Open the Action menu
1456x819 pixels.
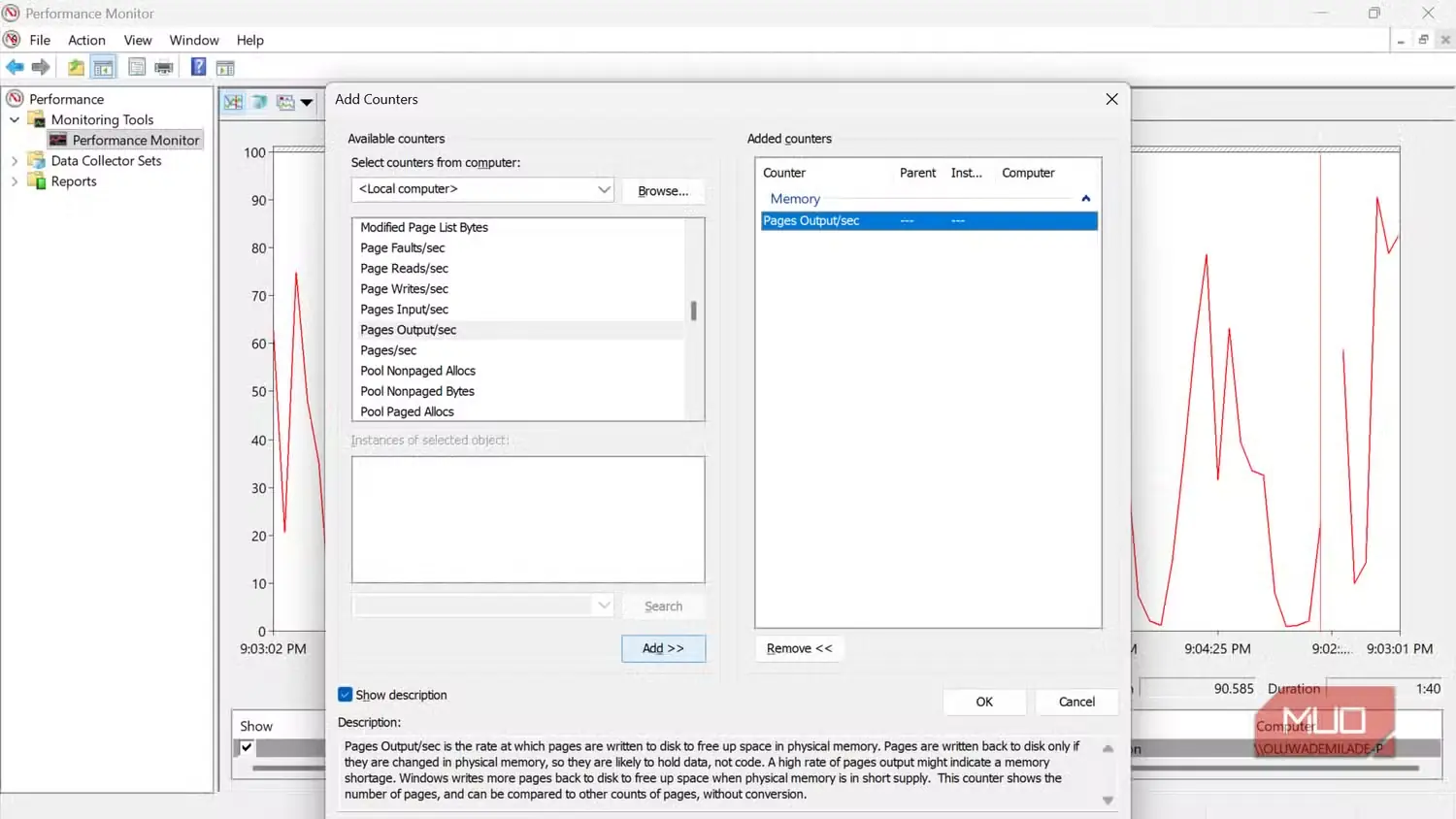86,40
